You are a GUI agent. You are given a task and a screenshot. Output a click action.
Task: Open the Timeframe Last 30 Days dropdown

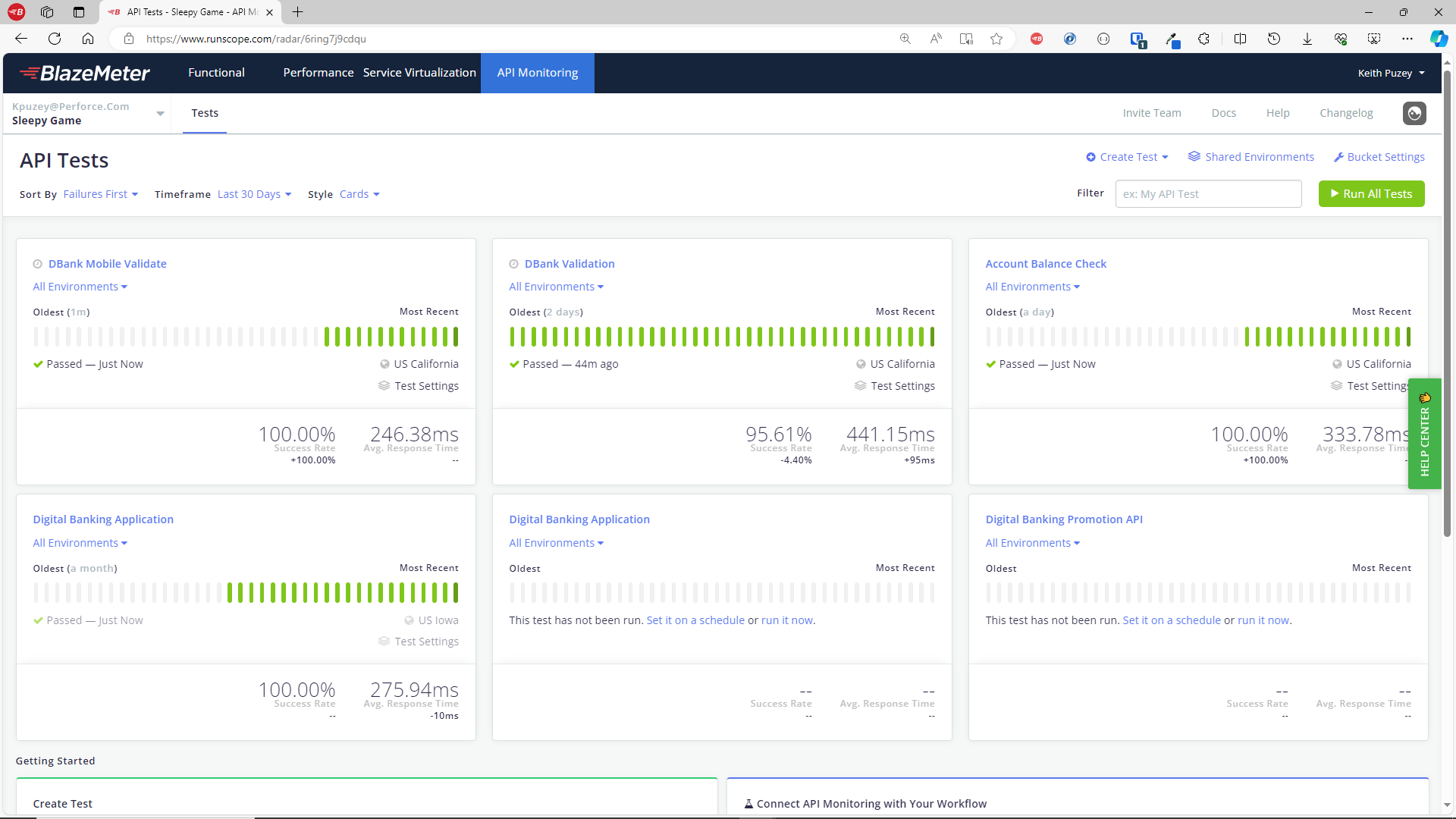(x=254, y=194)
